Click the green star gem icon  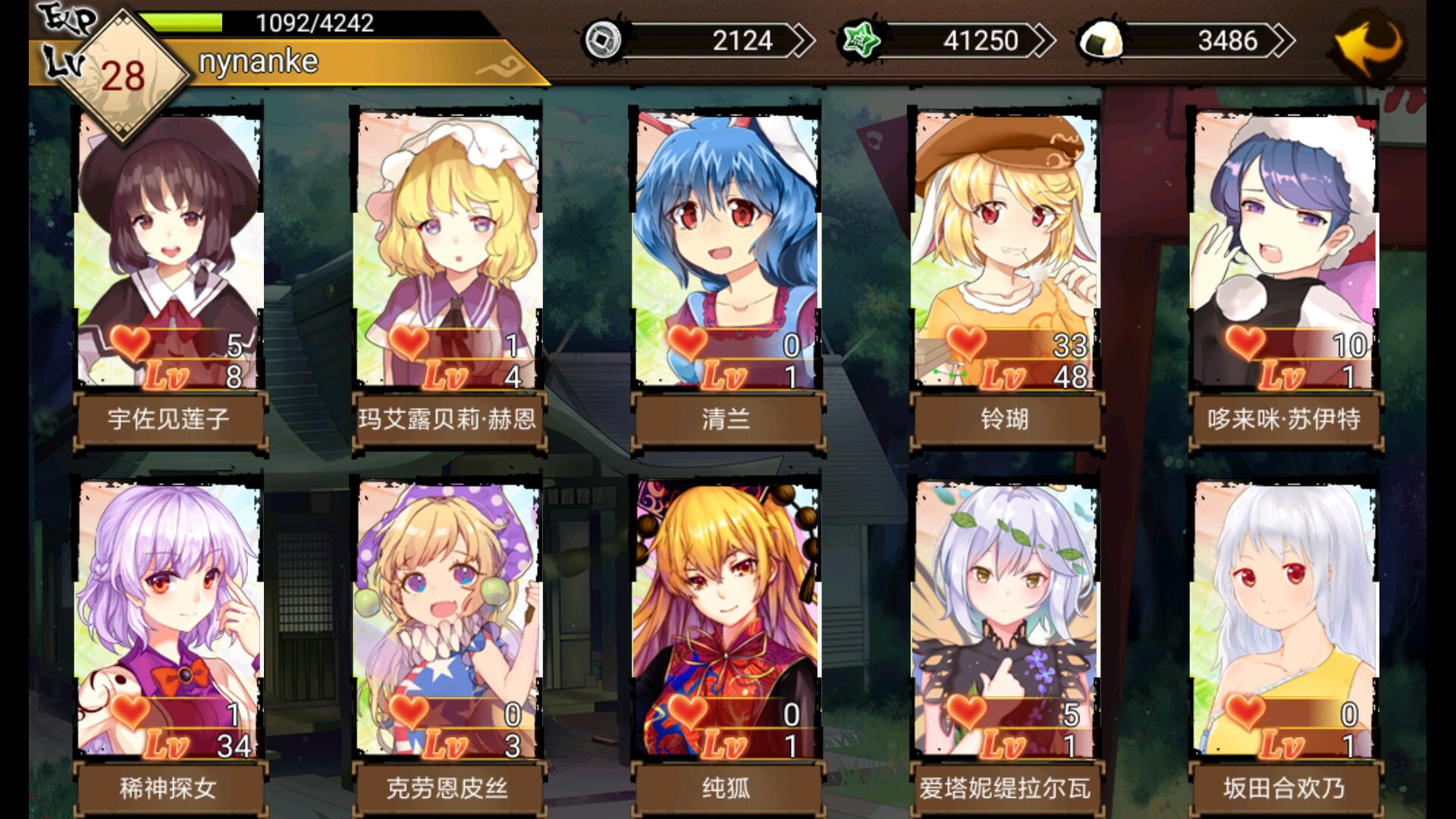[860, 40]
